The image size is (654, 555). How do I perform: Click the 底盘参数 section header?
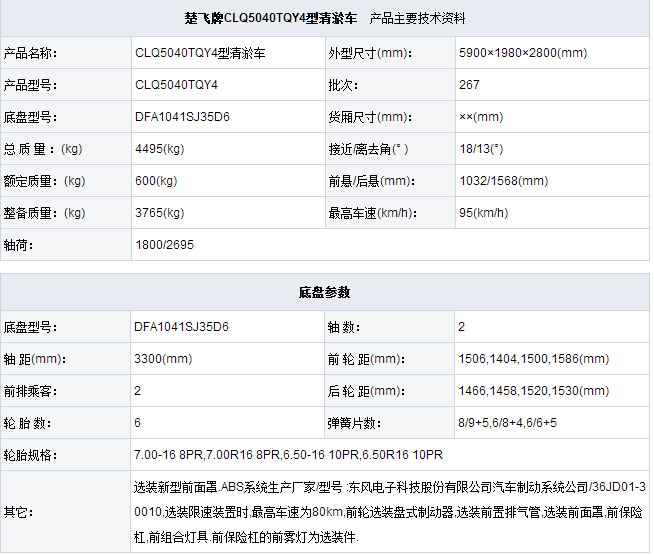(x=324, y=292)
